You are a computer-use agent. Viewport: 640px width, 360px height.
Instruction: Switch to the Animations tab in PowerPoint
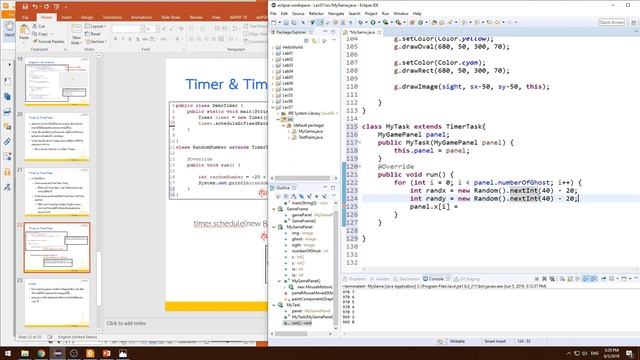tap(141, 17)
